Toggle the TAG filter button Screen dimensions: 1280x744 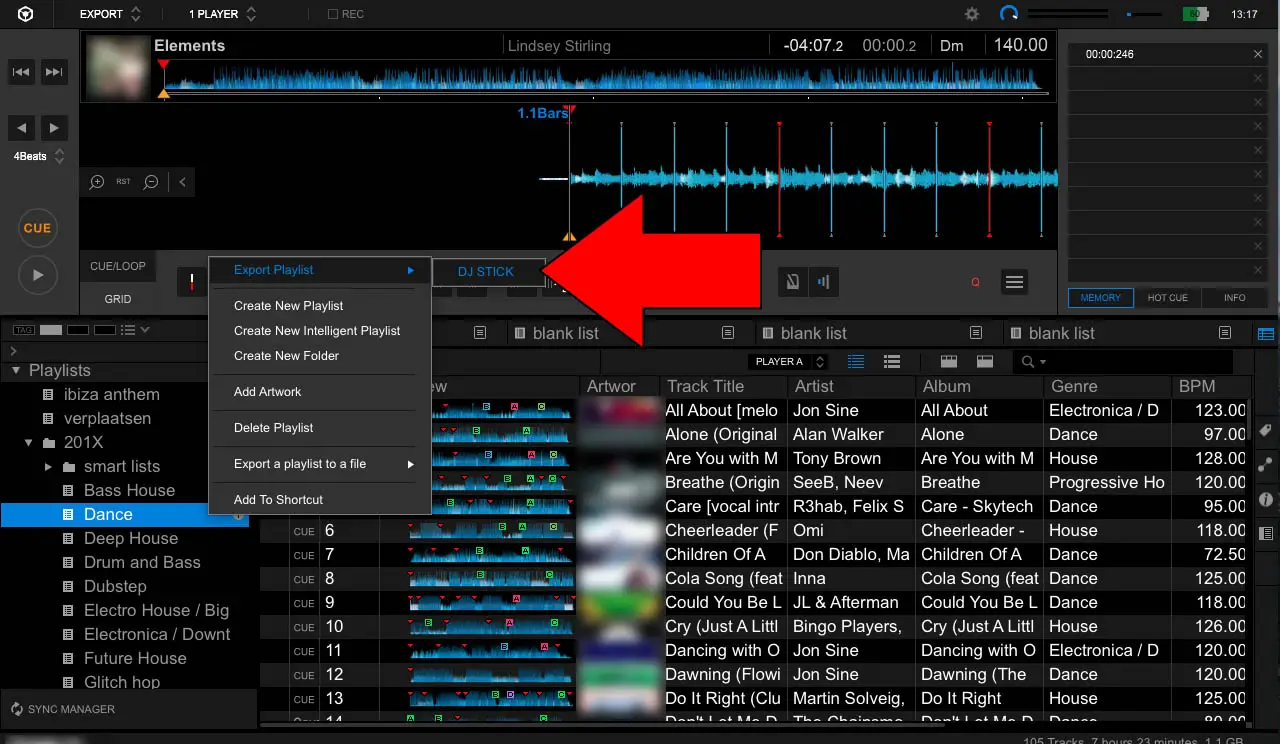pos(22,330)
